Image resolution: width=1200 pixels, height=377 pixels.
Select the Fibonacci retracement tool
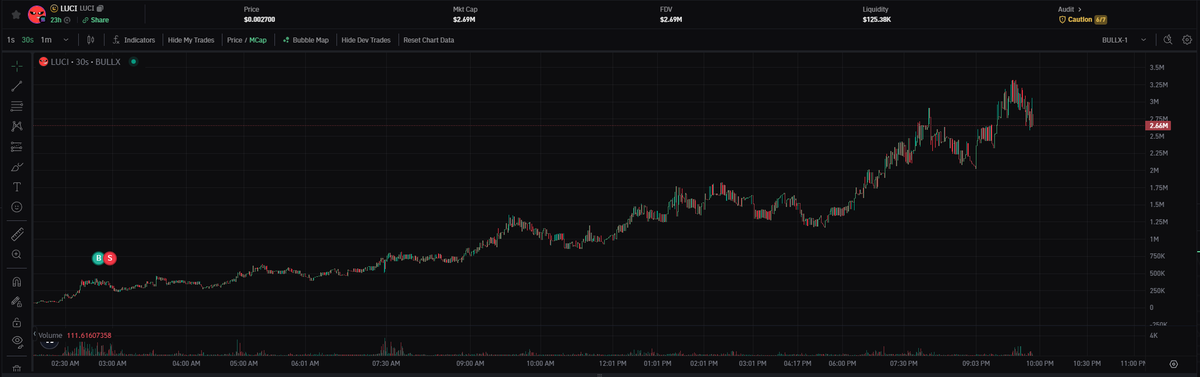pos(17,106)
